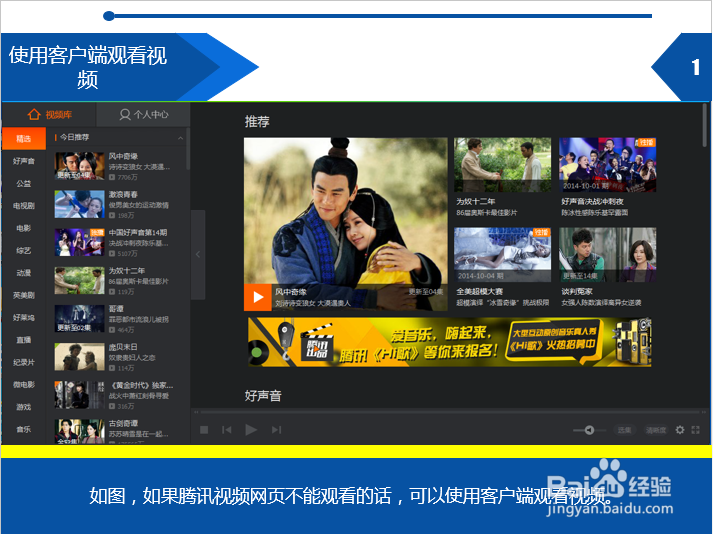The height and width of the screenshot is (534, 713).
Task: Open 中国好声音第14期 list thumbnail
Action: click(x=80, y=242)
